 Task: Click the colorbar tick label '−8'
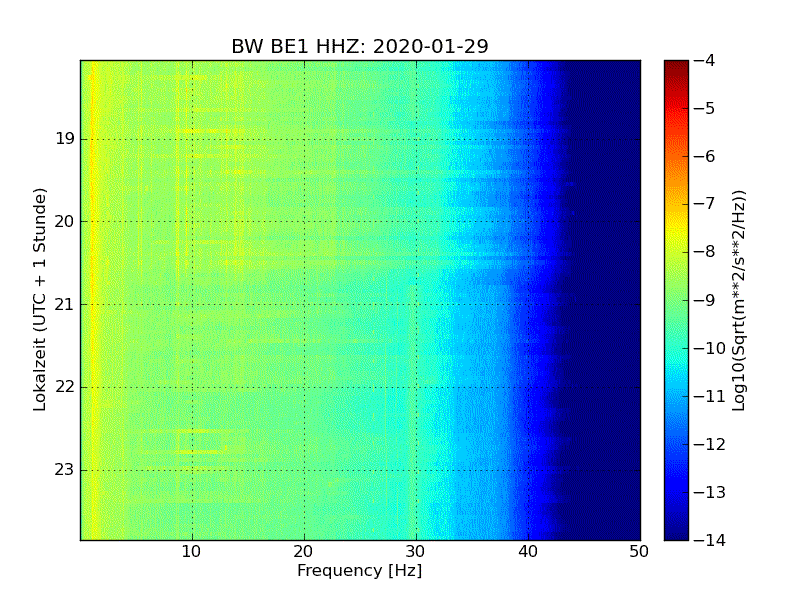point(705,252)
